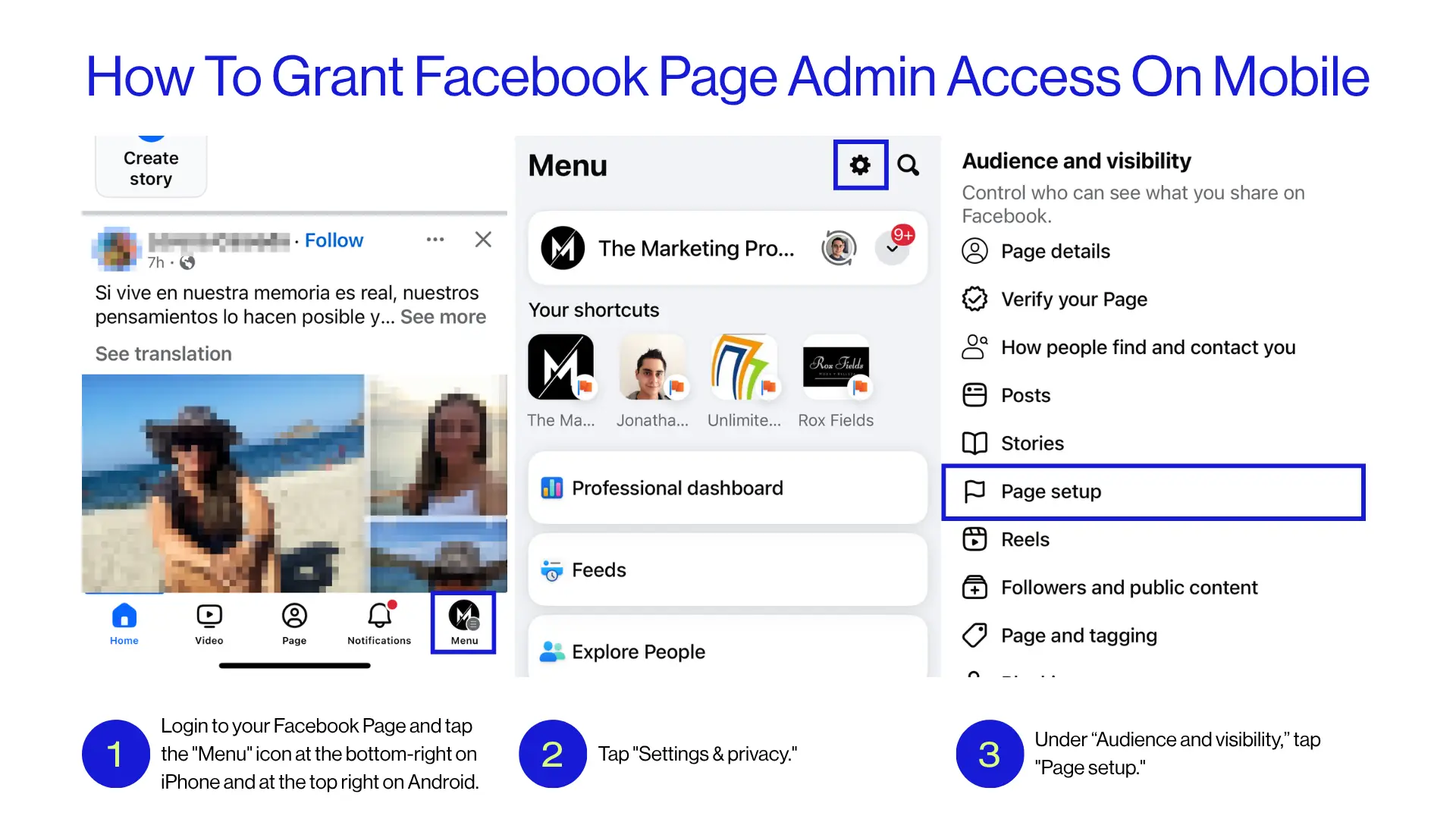1456x819 pixels.
Task: Open Posts setting
Action: [x=1153, y=395]
